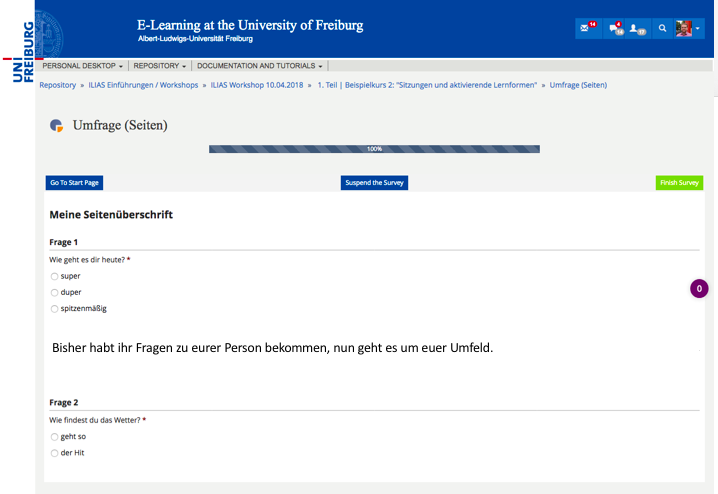Choose 'spitzenmäßig' as the answer

tap(55, 309)
